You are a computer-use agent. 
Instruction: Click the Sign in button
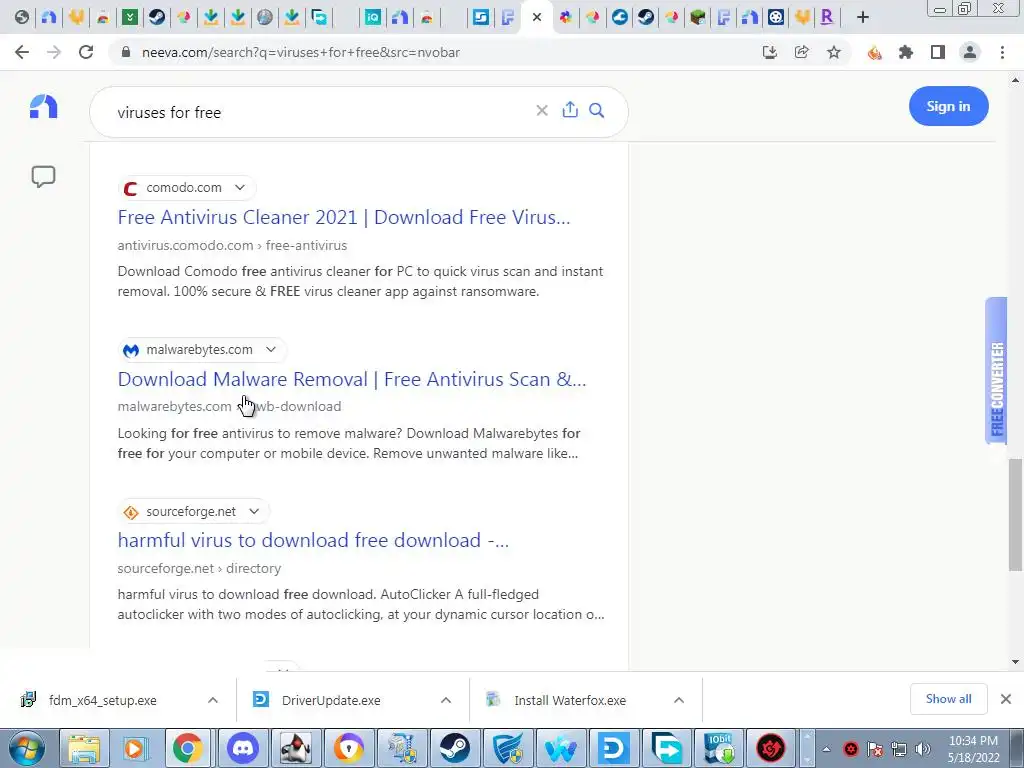948,106
